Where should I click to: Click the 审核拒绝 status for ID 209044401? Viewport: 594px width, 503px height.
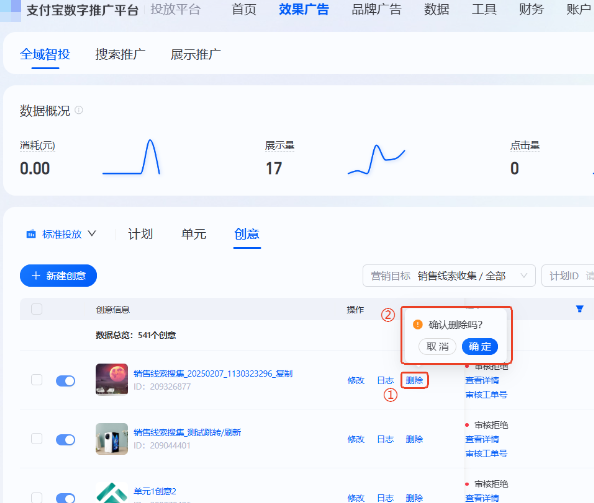pos(491,425)
